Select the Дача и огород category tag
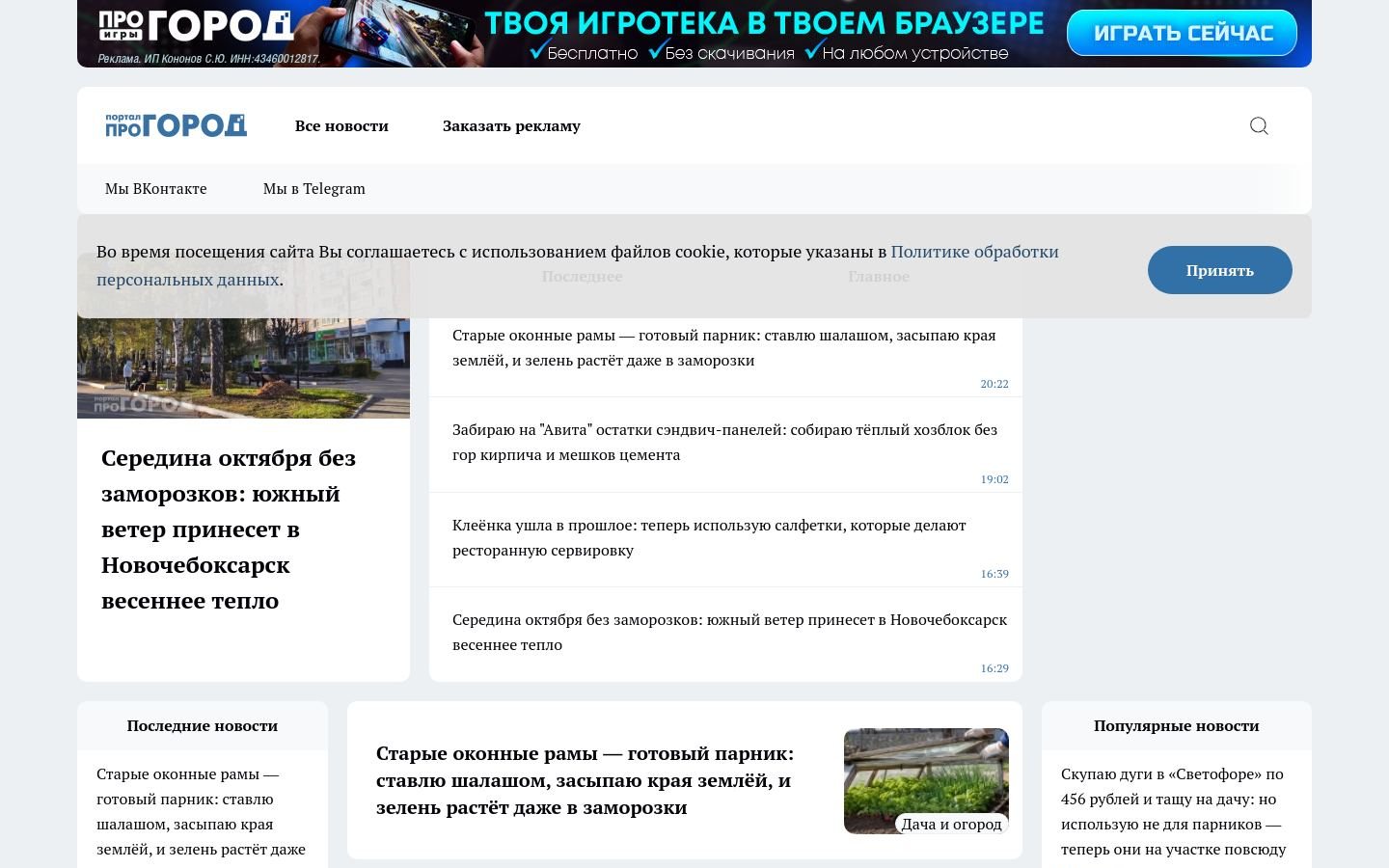1389x868 pixels. click(x=952, y=824)
